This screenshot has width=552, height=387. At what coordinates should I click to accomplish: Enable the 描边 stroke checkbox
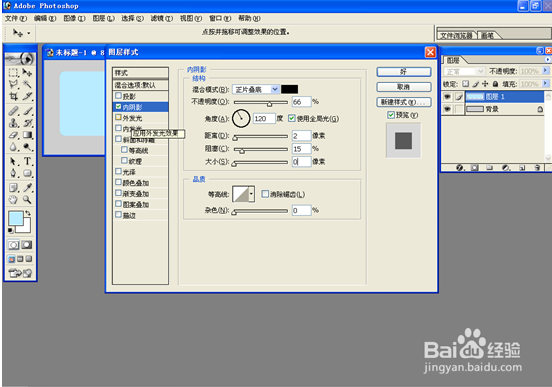click(x=119, y=215)
